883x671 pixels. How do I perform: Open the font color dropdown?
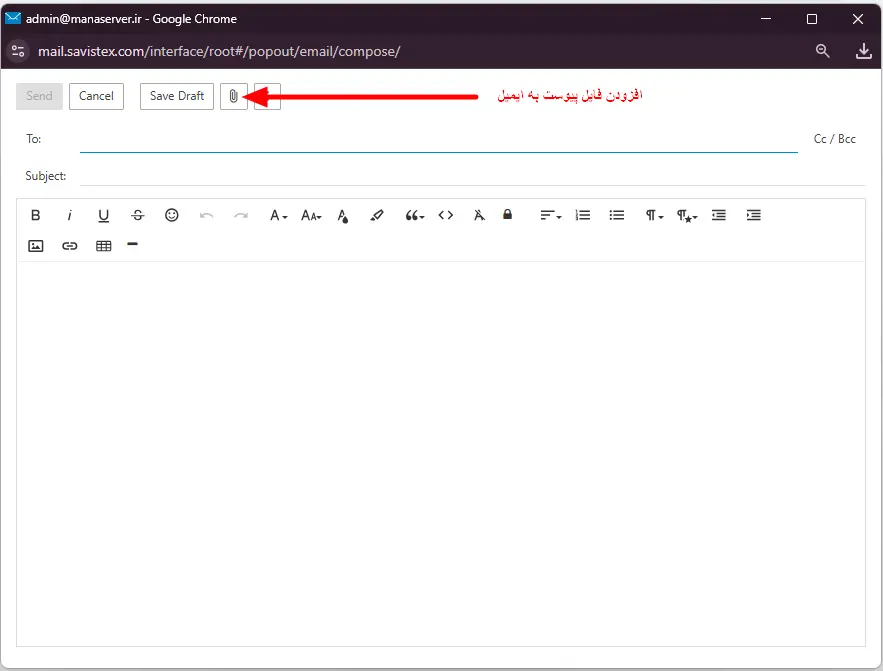click(343, 215)
